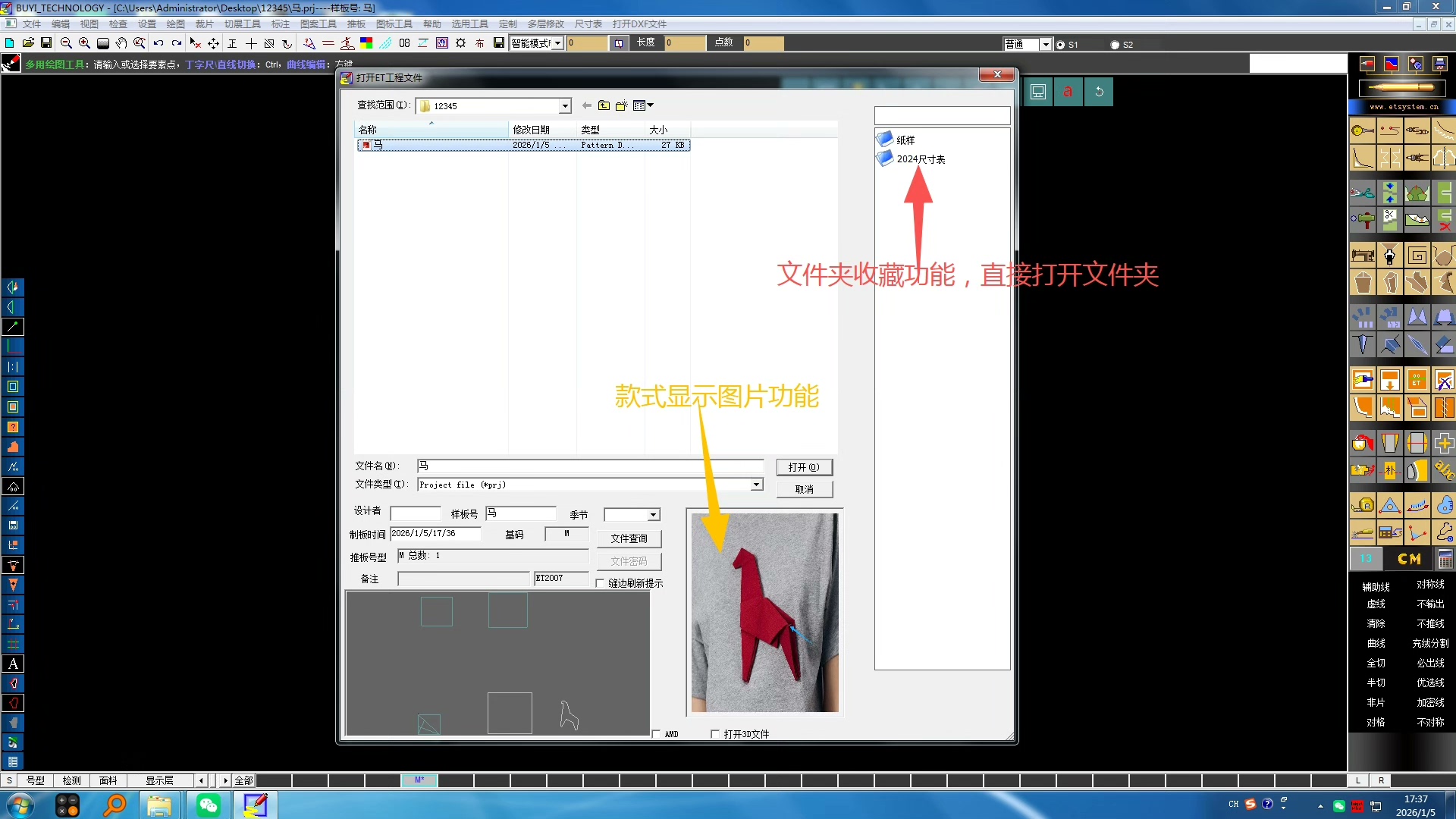This screenshot has width=1456, height=819.
Task: Click the 打开(O) button
Action: point(804,467)
